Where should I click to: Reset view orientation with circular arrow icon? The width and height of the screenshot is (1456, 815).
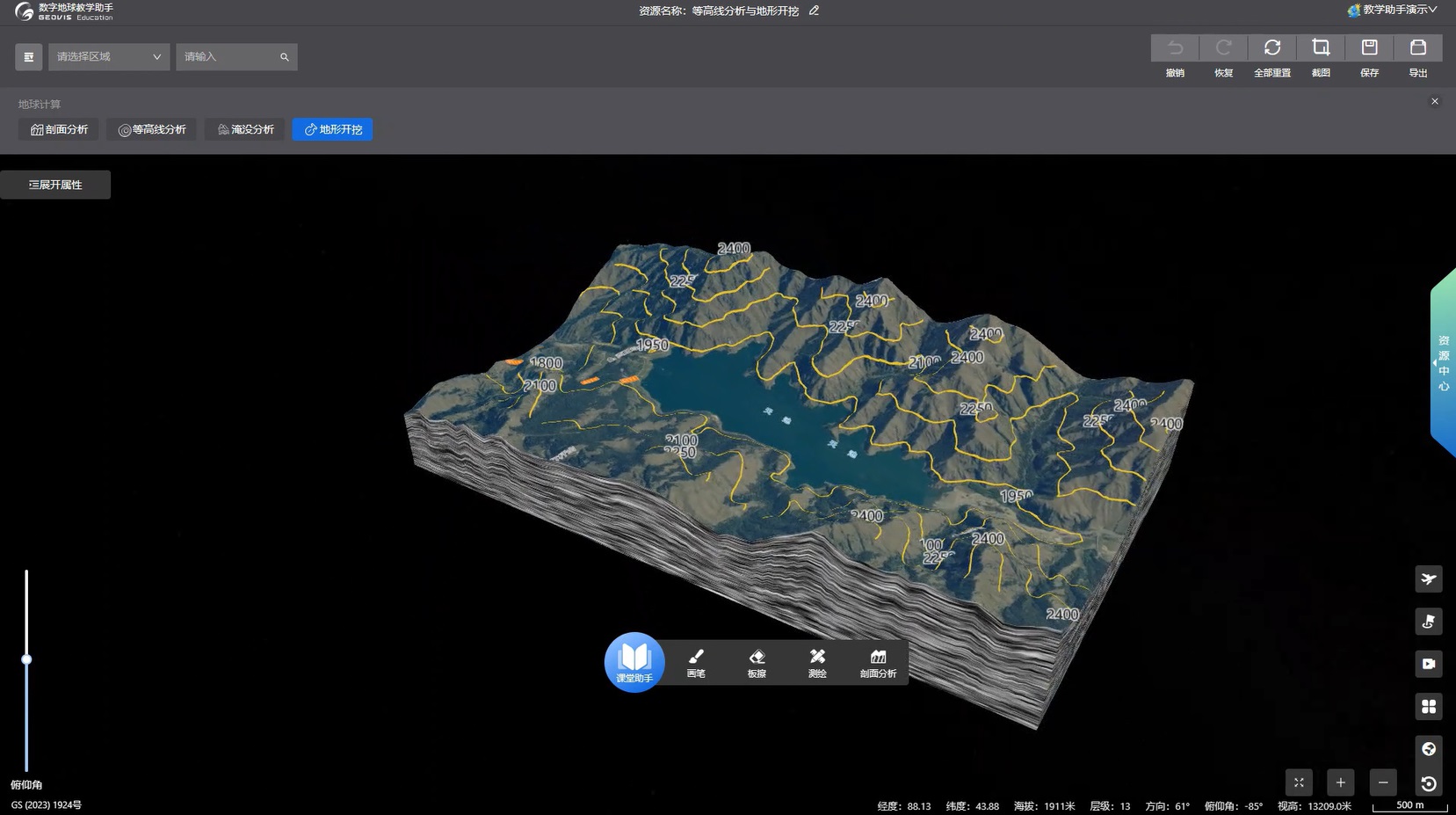(x=1429, y=783)
